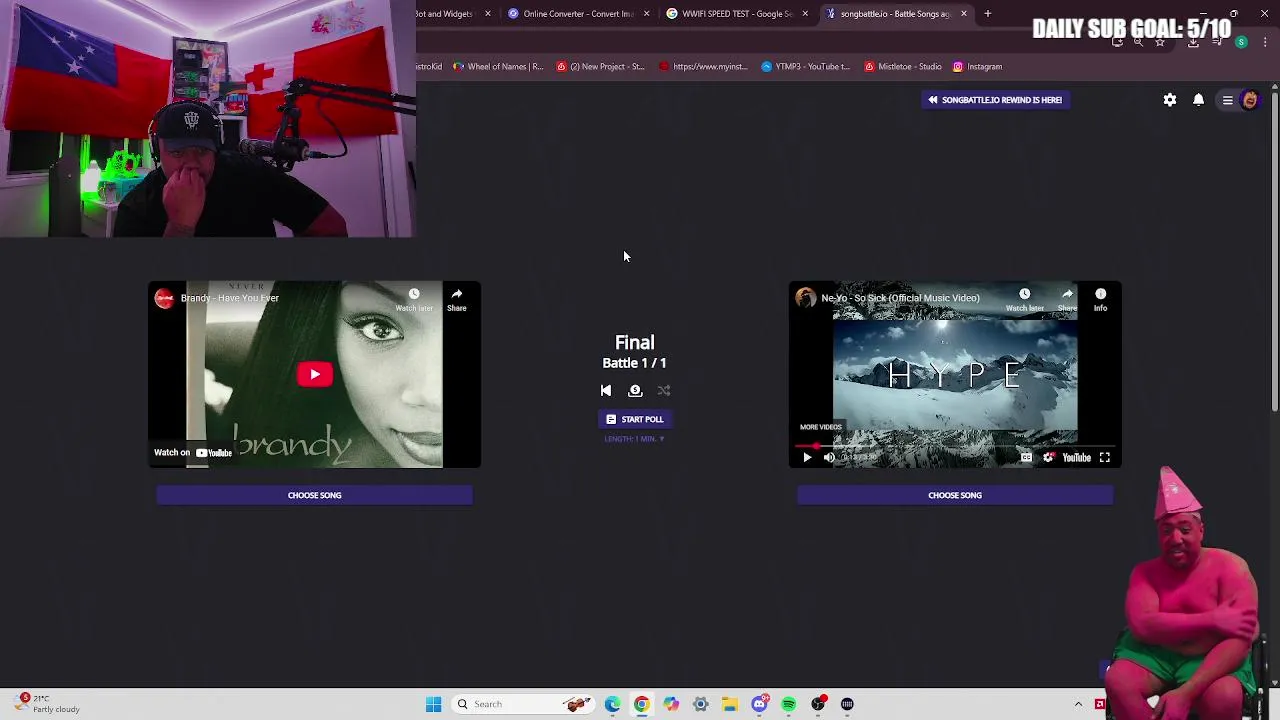Open weather widget Partly cloudy

pos(48,704)
